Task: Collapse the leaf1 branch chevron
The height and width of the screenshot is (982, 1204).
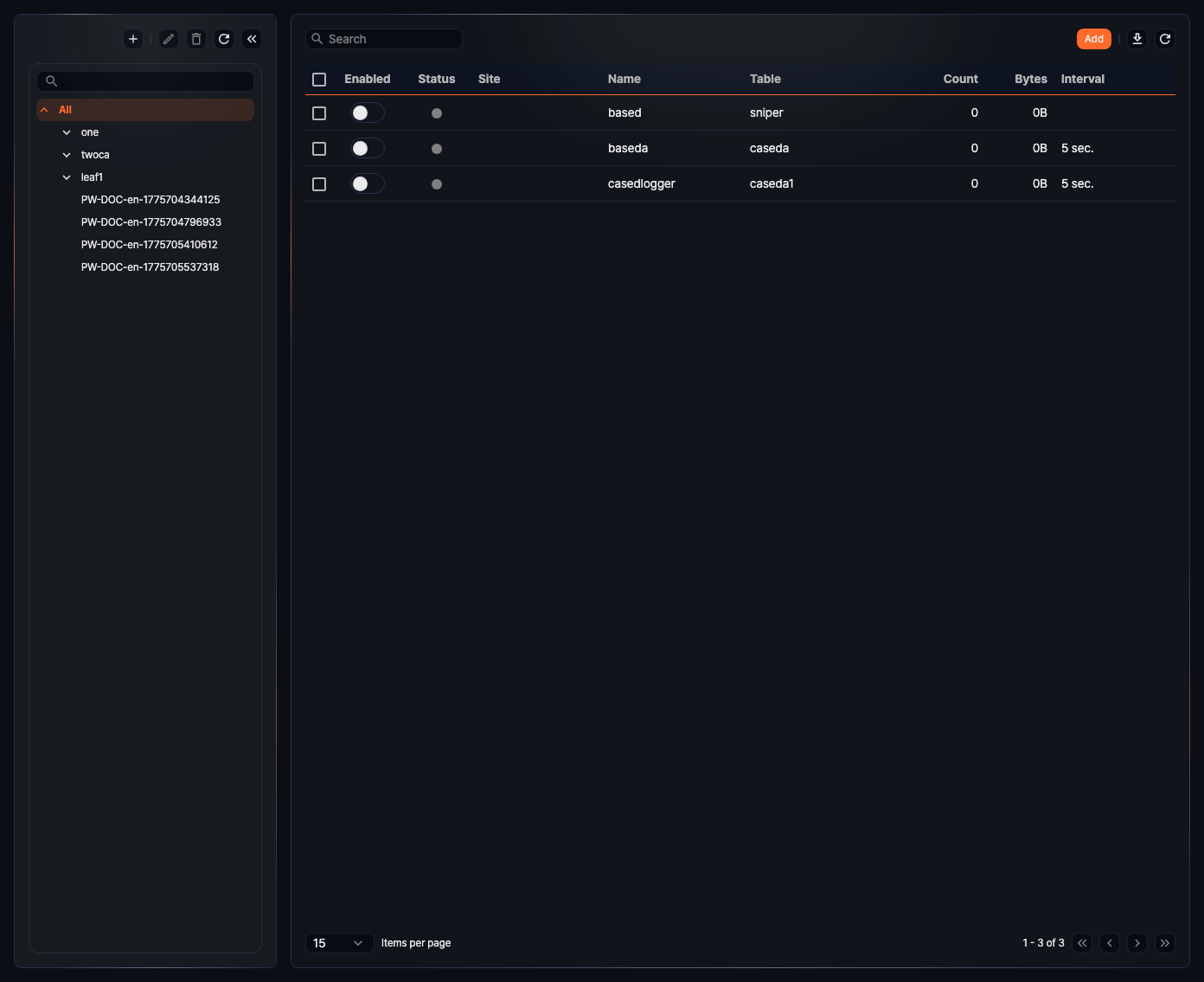Action: pyautogui.click(x=67, y=177)
